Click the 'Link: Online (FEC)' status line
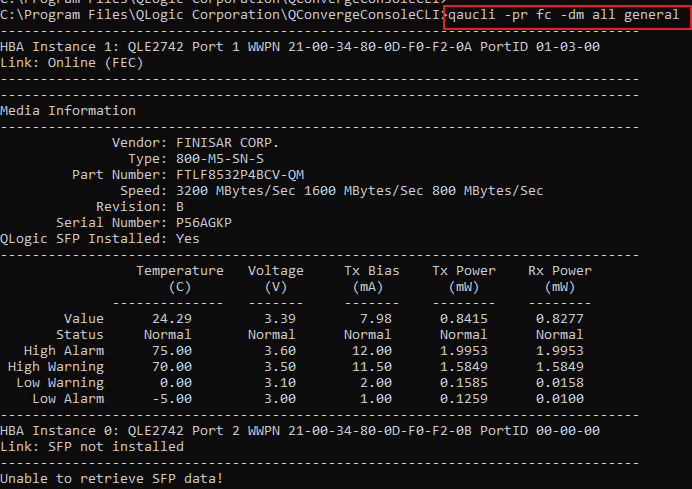The height and width of the screenshot is (489, 692). 71,63
